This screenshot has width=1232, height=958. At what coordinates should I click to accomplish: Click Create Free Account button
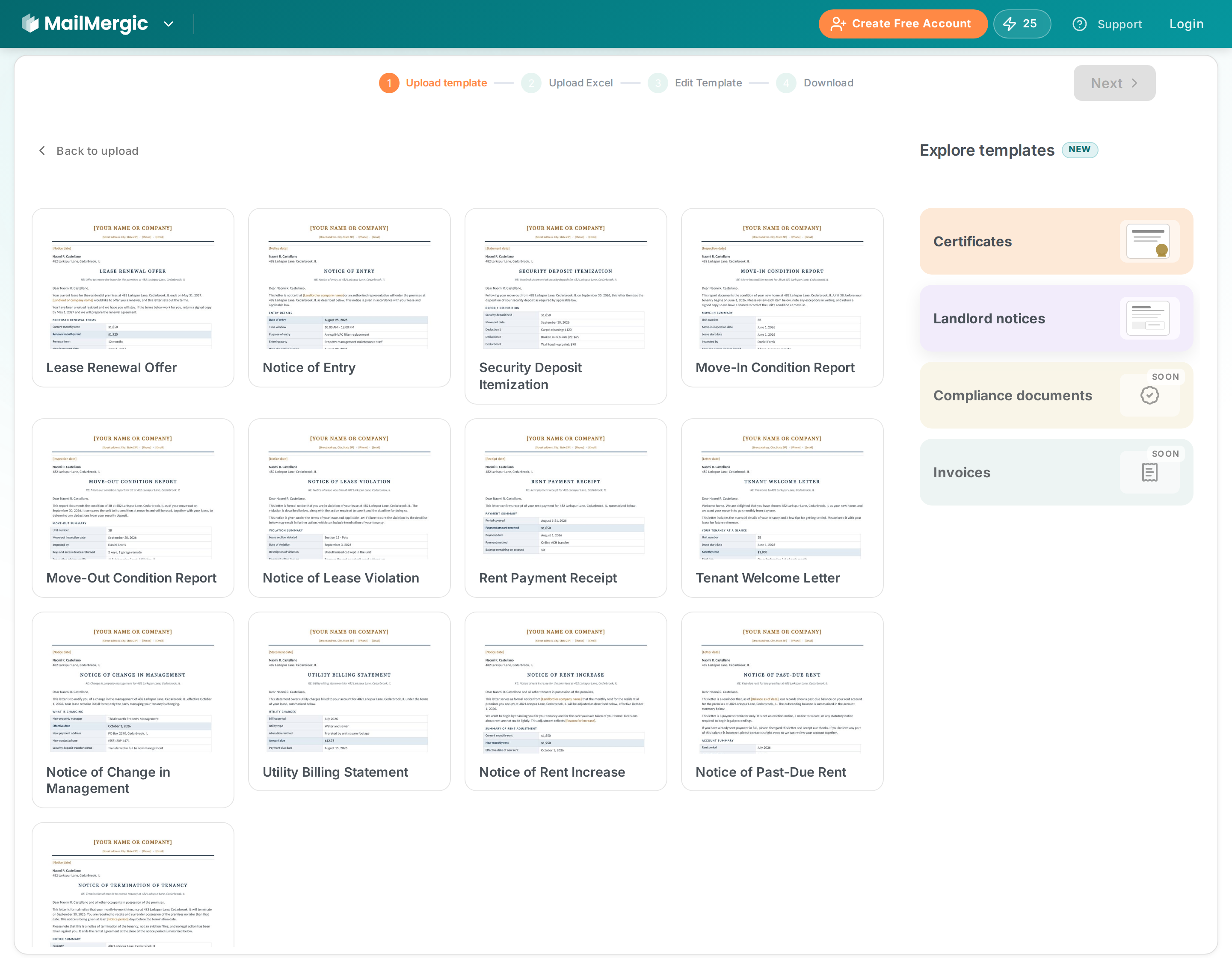[x=903, y=24]
